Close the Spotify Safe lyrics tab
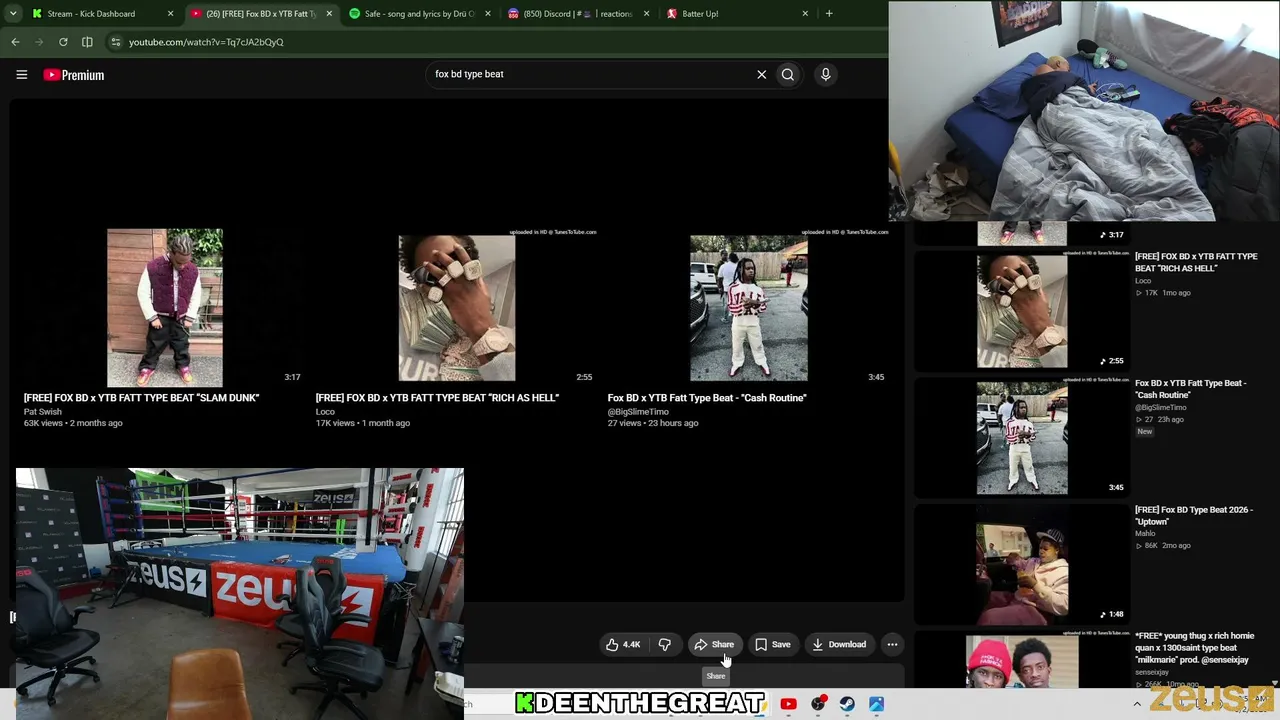The height and width of the screenshot is (720, 1280). pos(487,14)
